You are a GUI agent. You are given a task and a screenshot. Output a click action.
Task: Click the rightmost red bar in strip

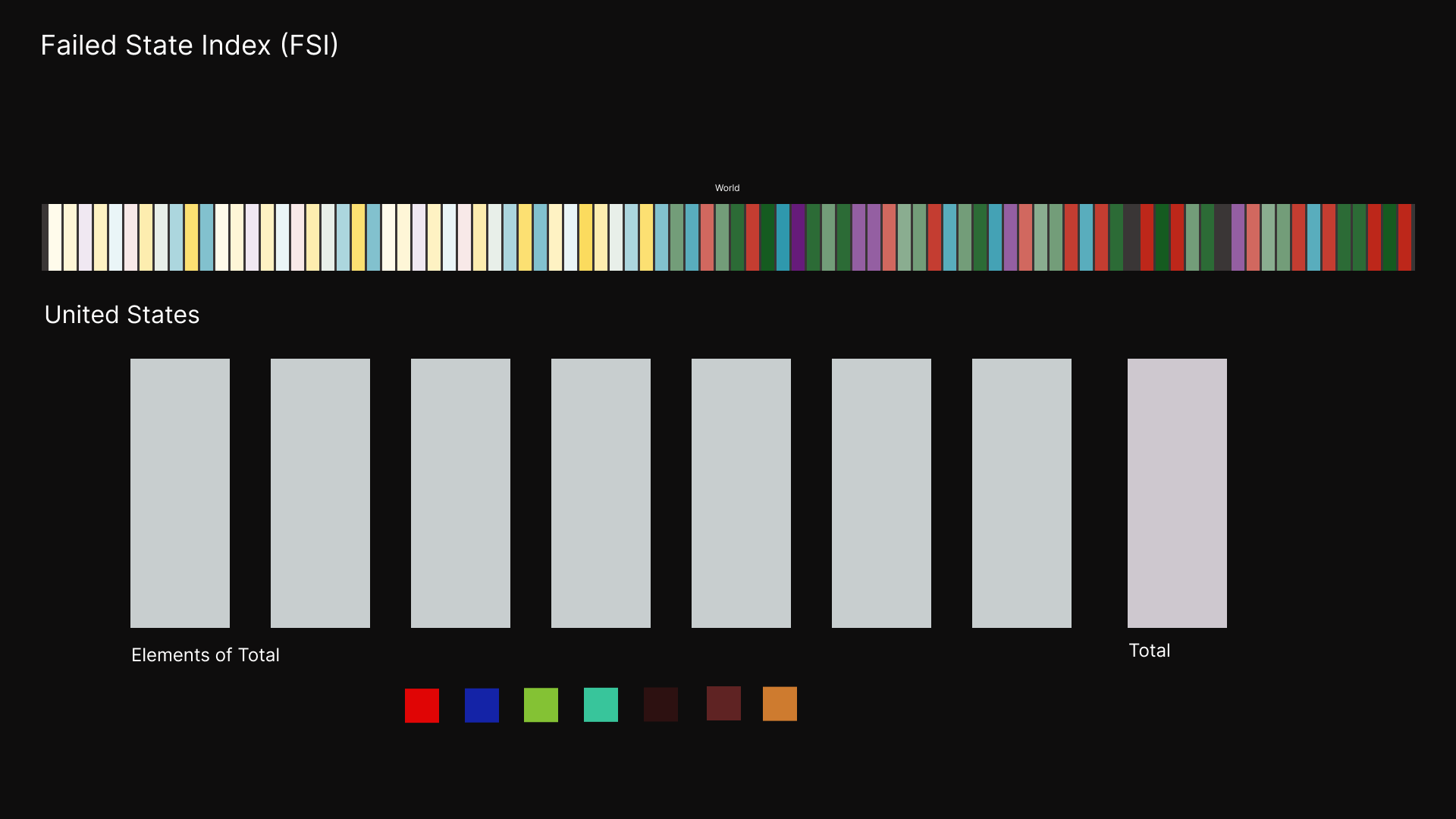click(1404, 237)
